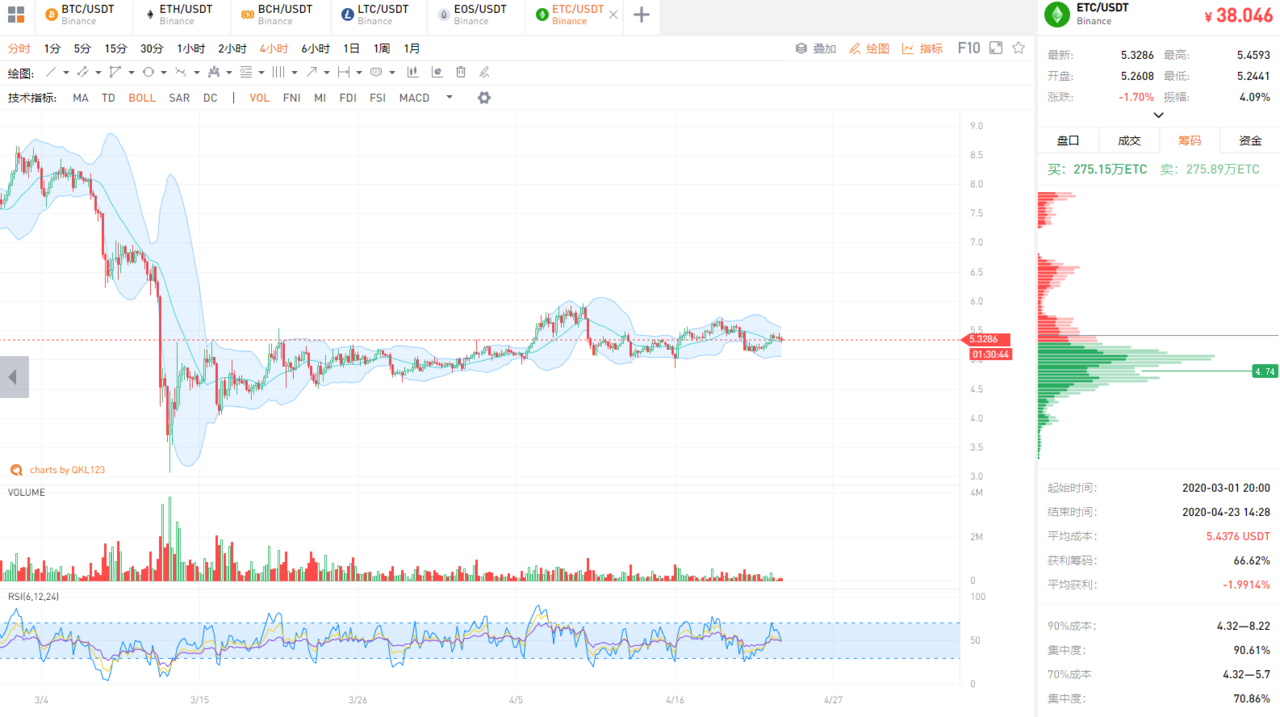The width and height of the screenshot is (1280, 717).
Task: Switch to the ETH/USDT tab
Action: point(180,15)
